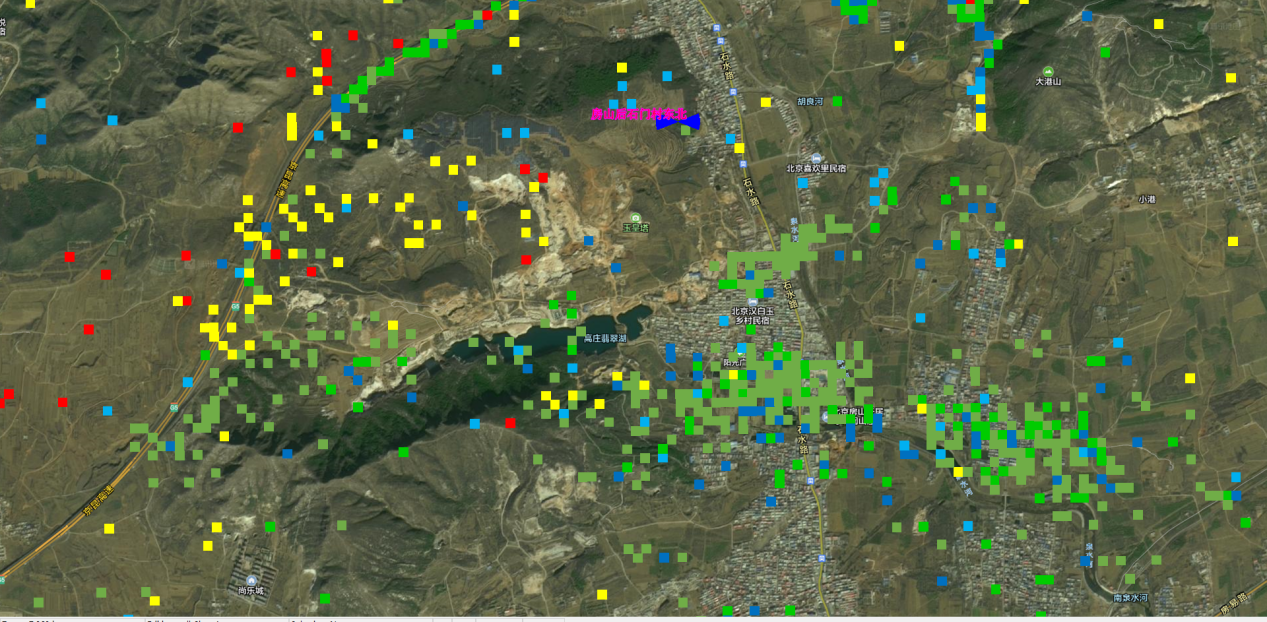The height and width of the screenshot is (622, 1267).
Task: Click the 大港山 mountain peak icon
Action: [1046, 69]
